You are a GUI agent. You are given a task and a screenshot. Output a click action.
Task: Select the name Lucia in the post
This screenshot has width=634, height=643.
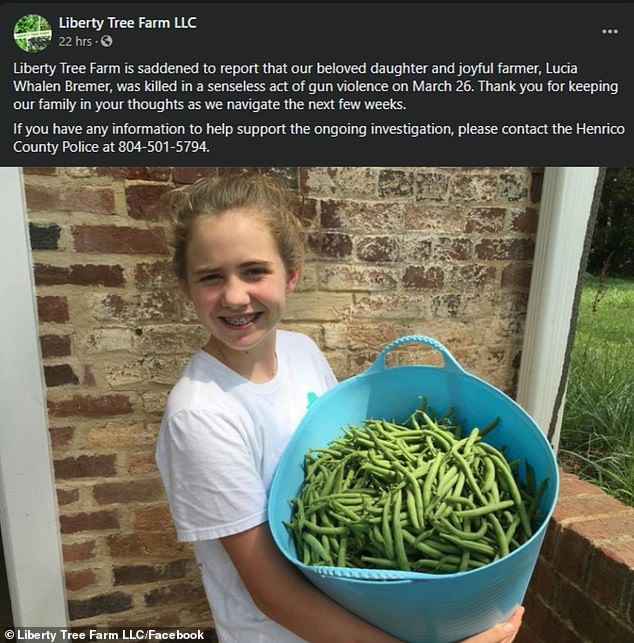561,68
